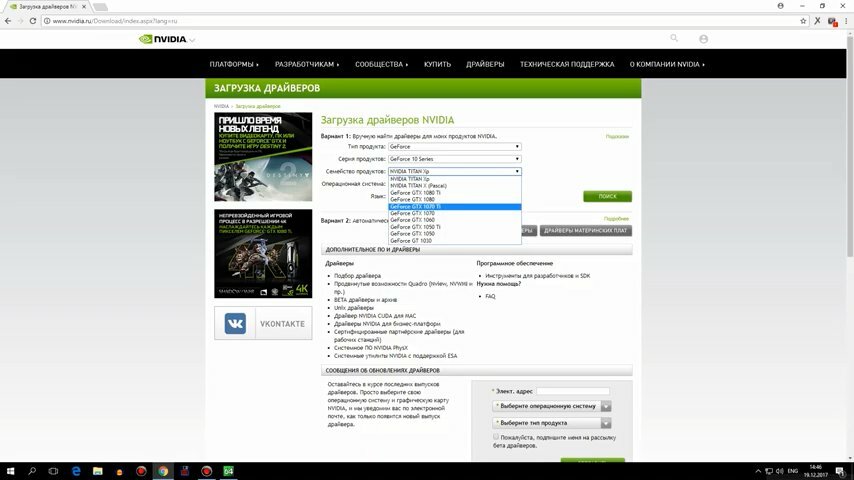The width and height of the screenshot is (854, 480).
Task: Switch to Chrome in the taskbar
Action: [x=163, y=471]
